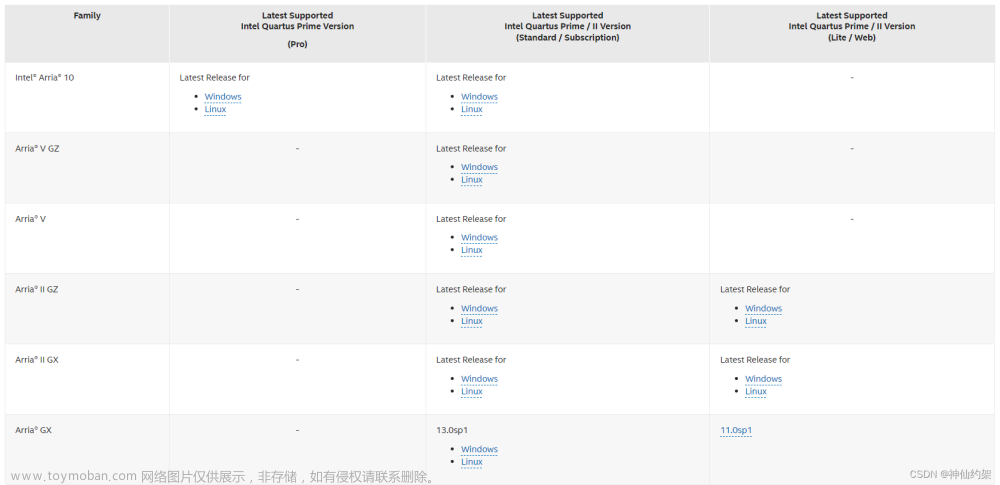Screen dimensions: 1000x485
Task: Open Windows link for Arria II GX Lite
Action: (763, 379)
